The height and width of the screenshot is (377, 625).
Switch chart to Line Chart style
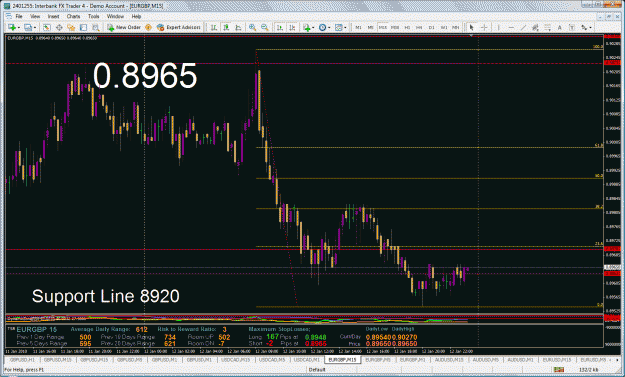pos(238,27)
